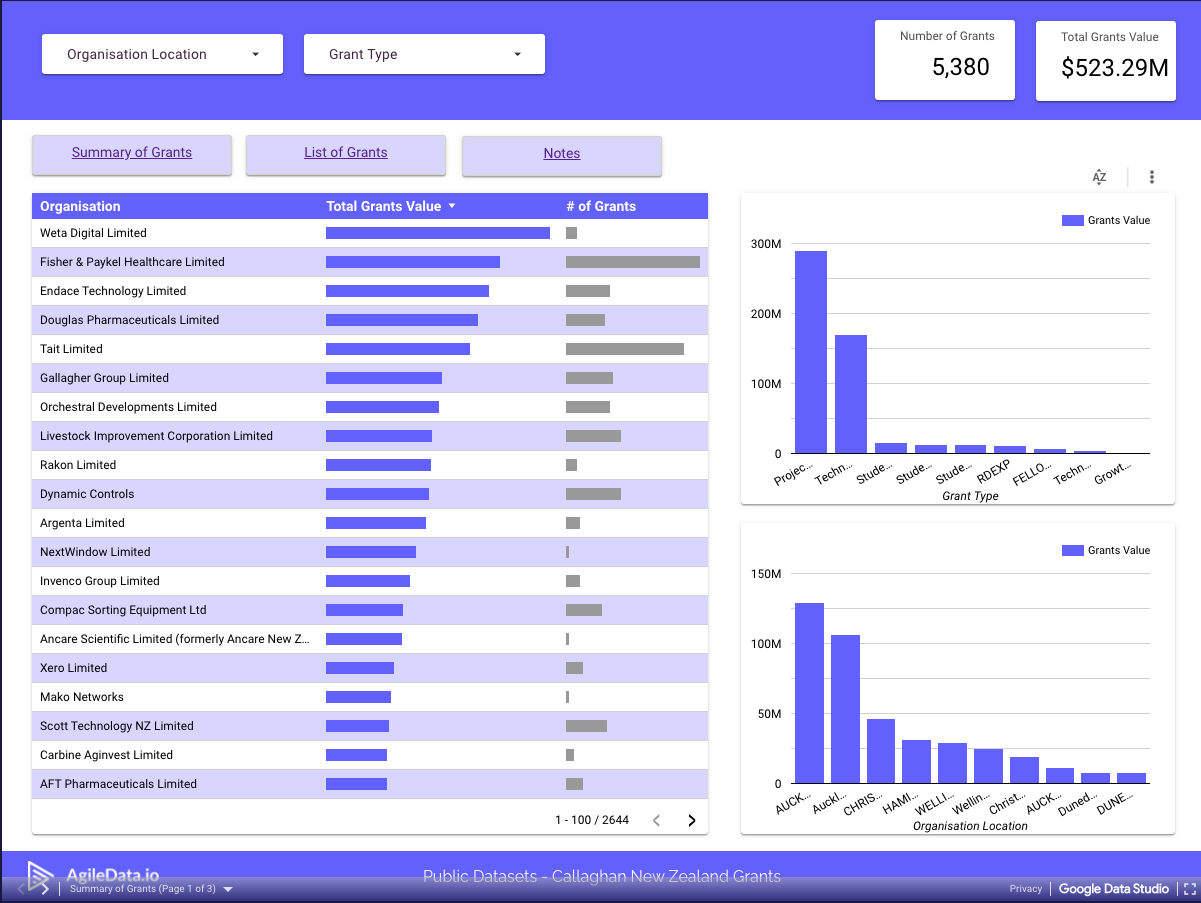The width and height of the screenshot is (1201, 903).
Task: Go to the next table page
Action: 691,820
